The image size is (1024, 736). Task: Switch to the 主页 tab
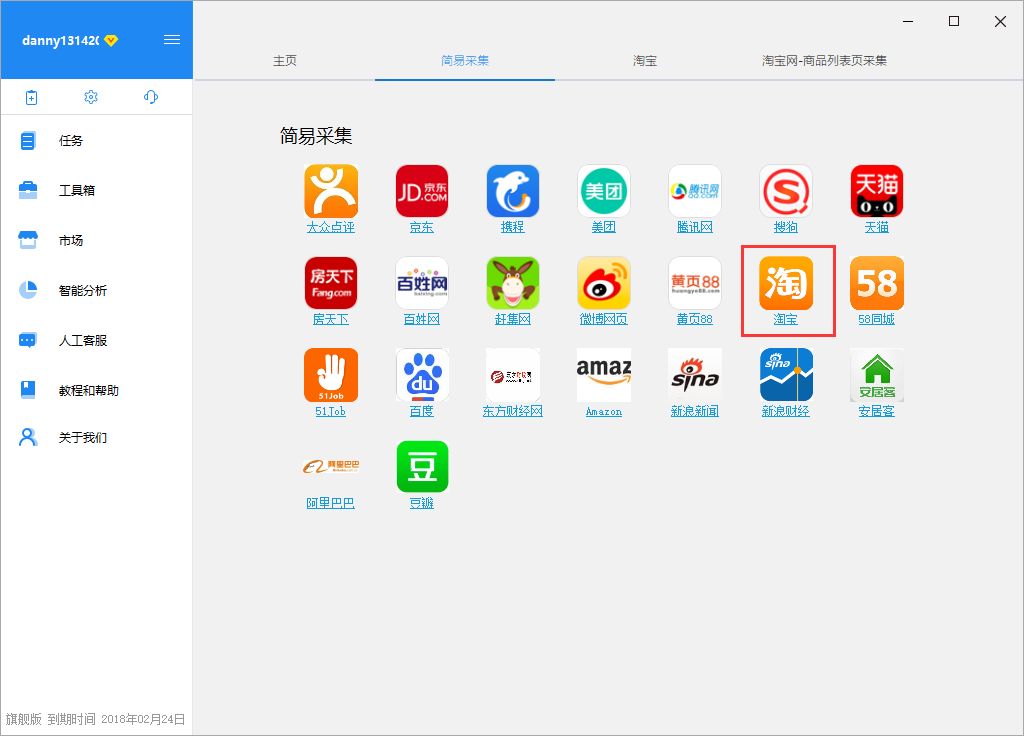[x=283, y=60]
